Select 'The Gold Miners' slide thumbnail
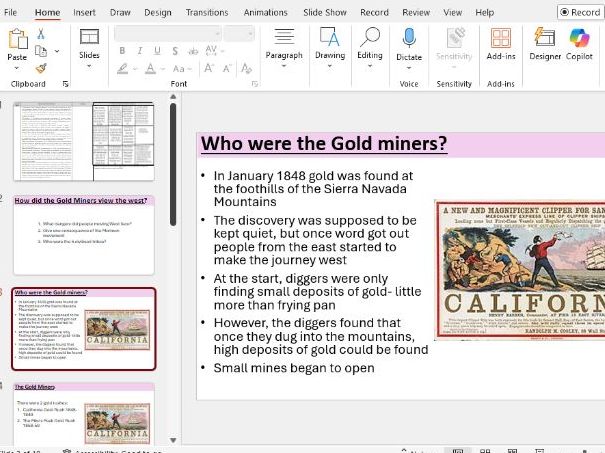Screen dimensions: 605x453 click(x=84, y=414)
